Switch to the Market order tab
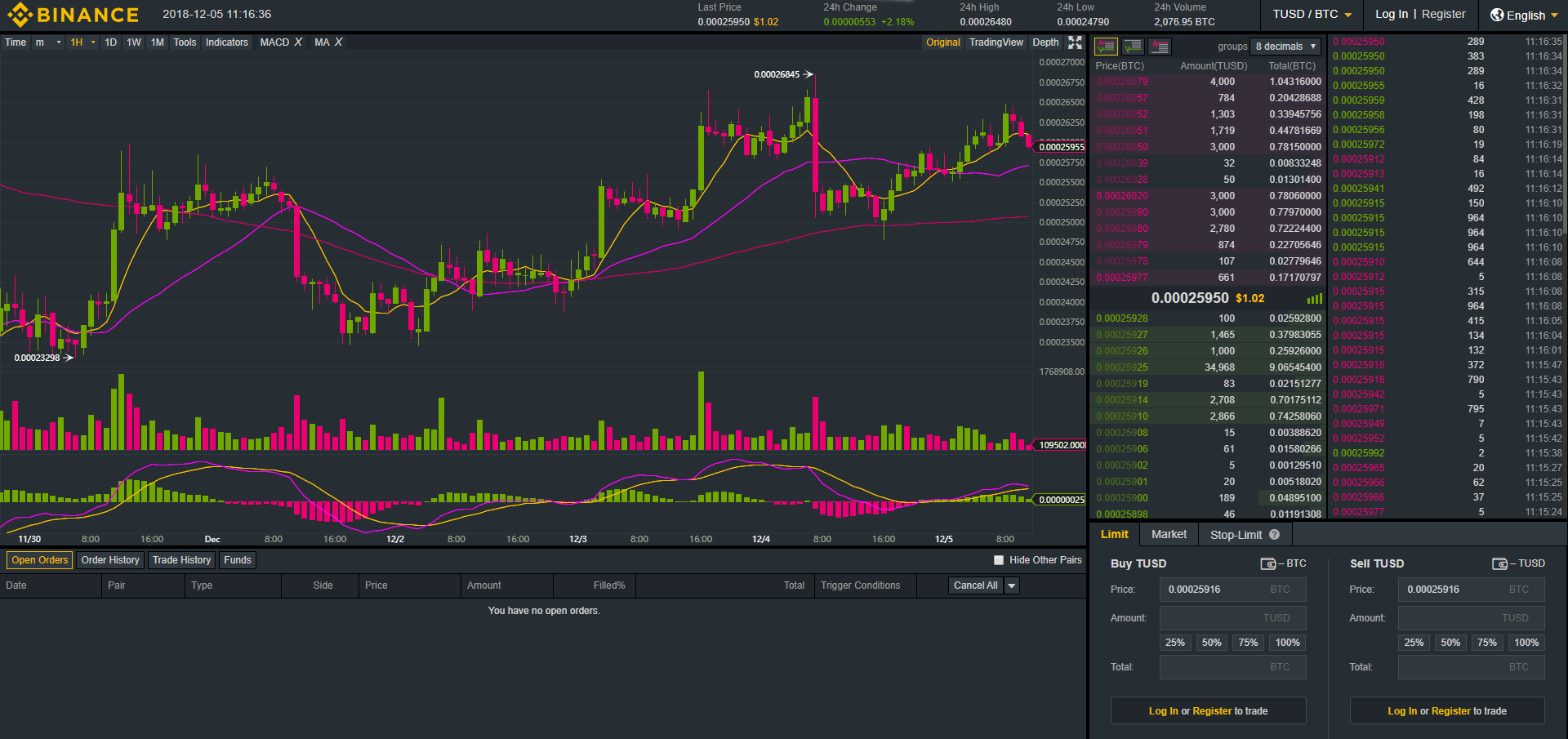This screenshot has width=1568, height=739. [x=1169, y=534]
